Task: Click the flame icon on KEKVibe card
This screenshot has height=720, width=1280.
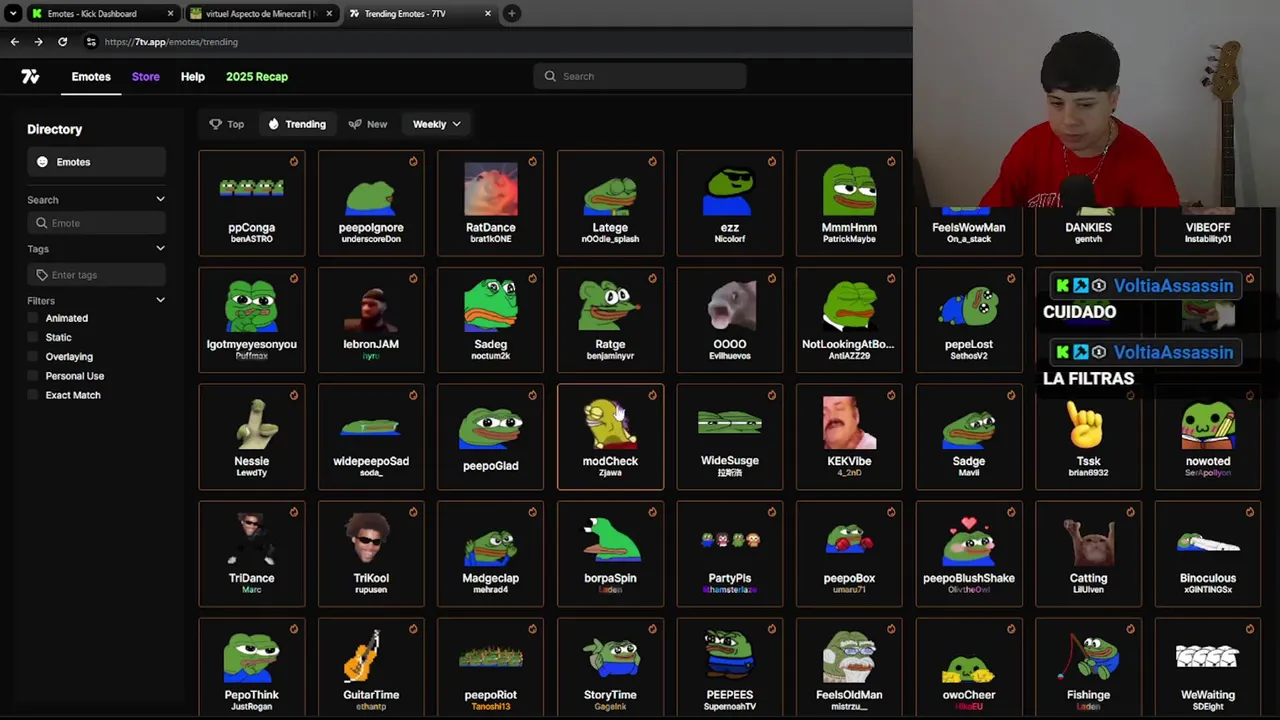Action: (891, 395)
